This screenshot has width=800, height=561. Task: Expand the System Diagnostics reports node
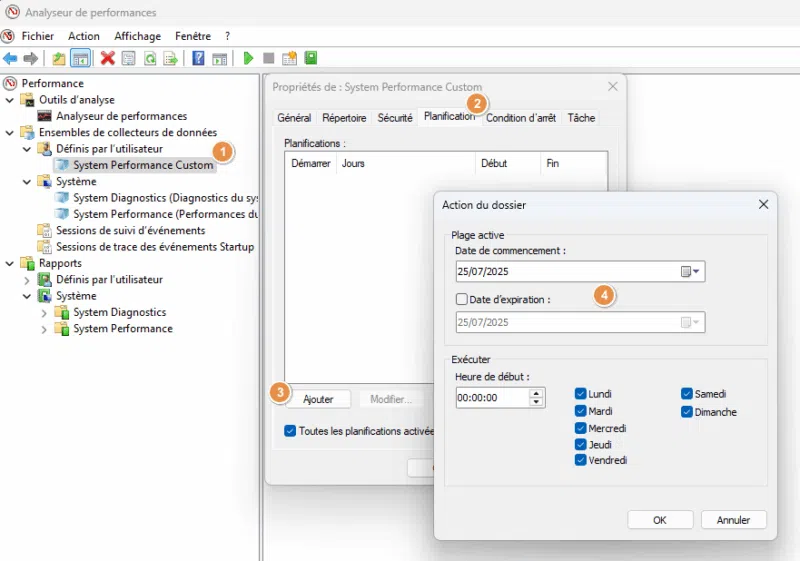click(44, 313)
